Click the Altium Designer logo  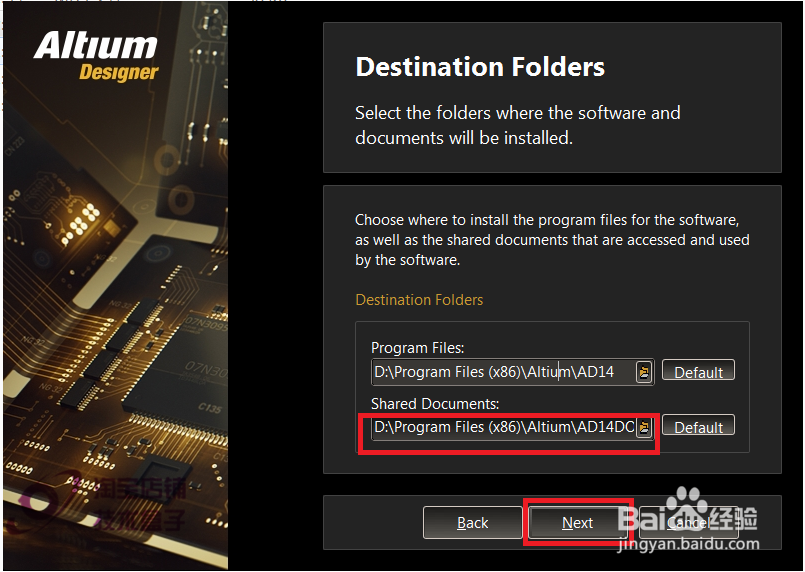click(x=96, y=56)
